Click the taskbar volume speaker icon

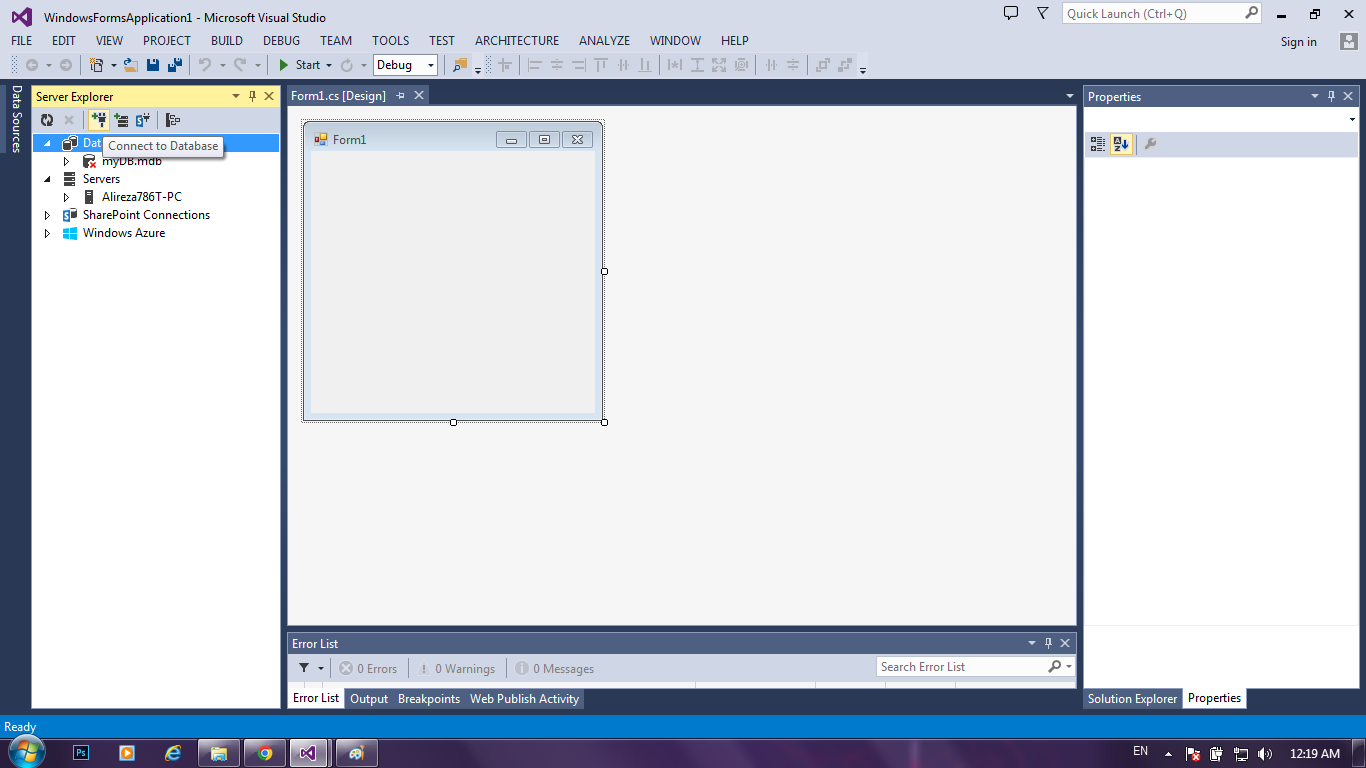coord(1265,754)
